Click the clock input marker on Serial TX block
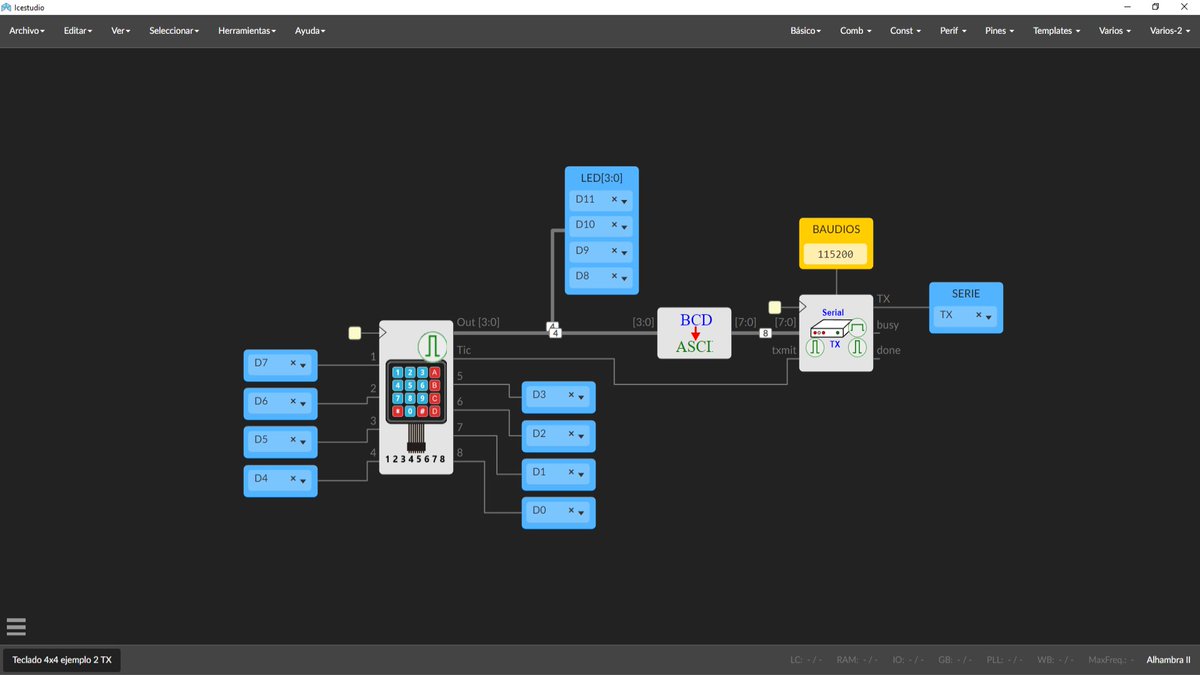 pos(775,307)
